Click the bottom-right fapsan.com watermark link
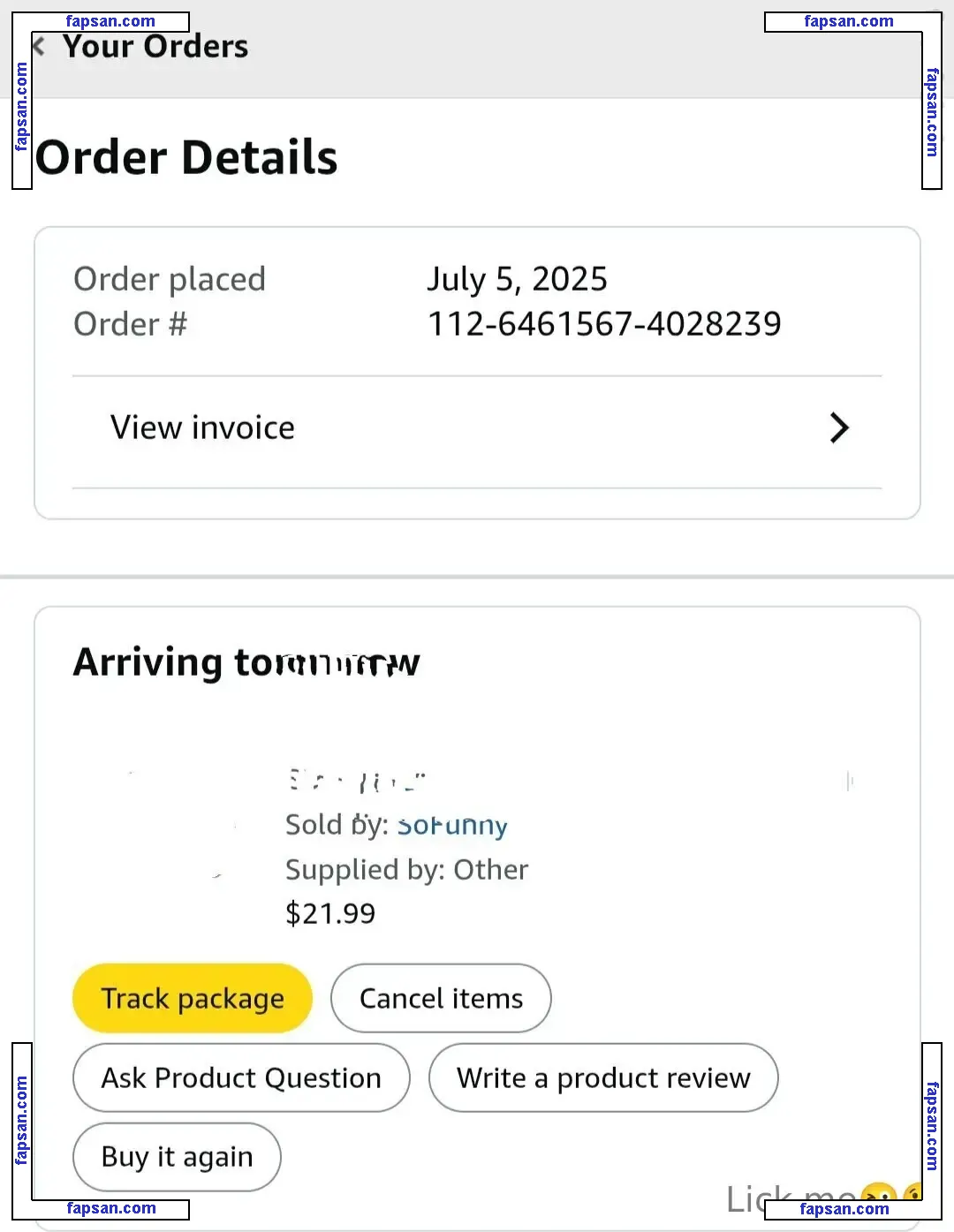 point(844,1209)
